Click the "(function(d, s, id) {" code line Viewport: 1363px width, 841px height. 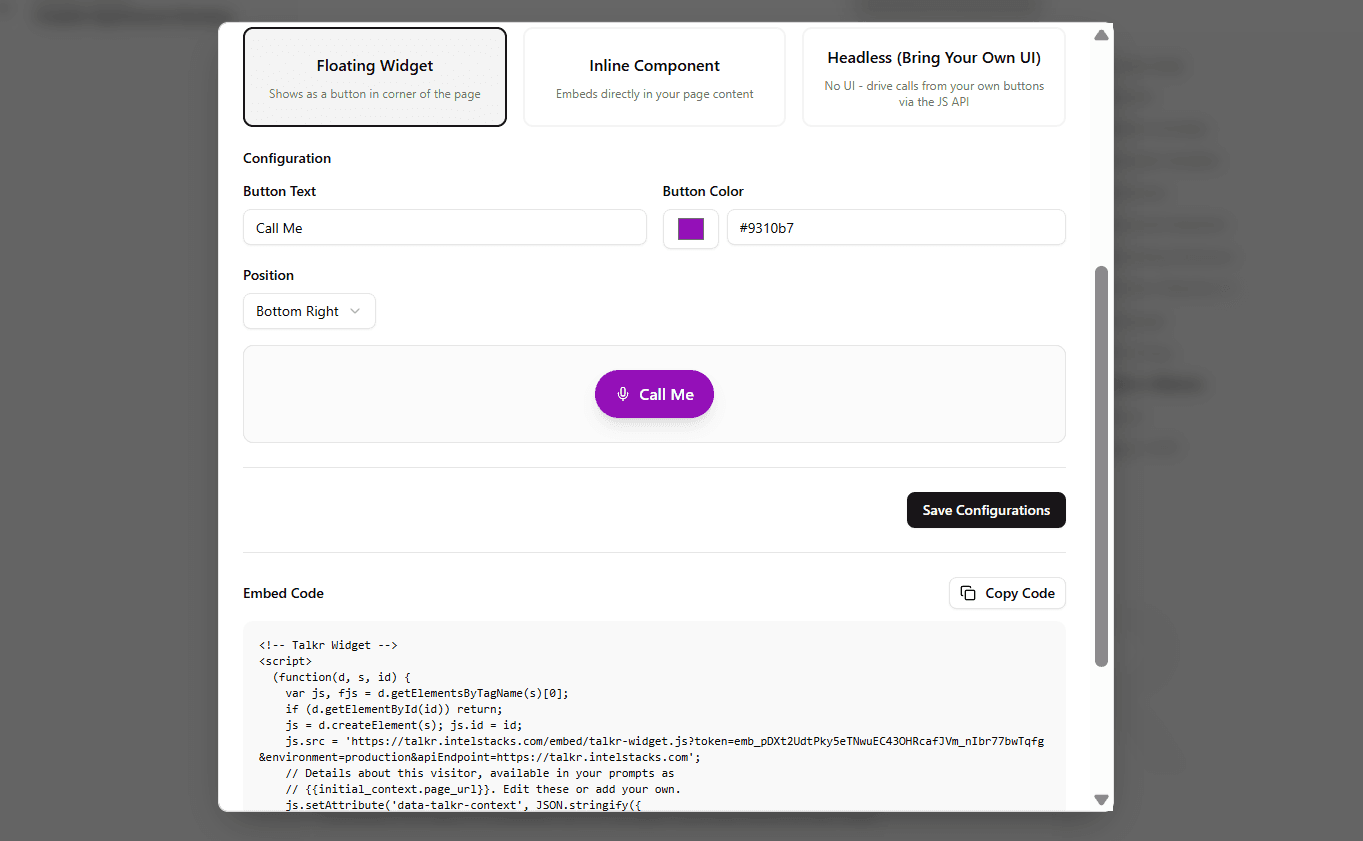342,677
